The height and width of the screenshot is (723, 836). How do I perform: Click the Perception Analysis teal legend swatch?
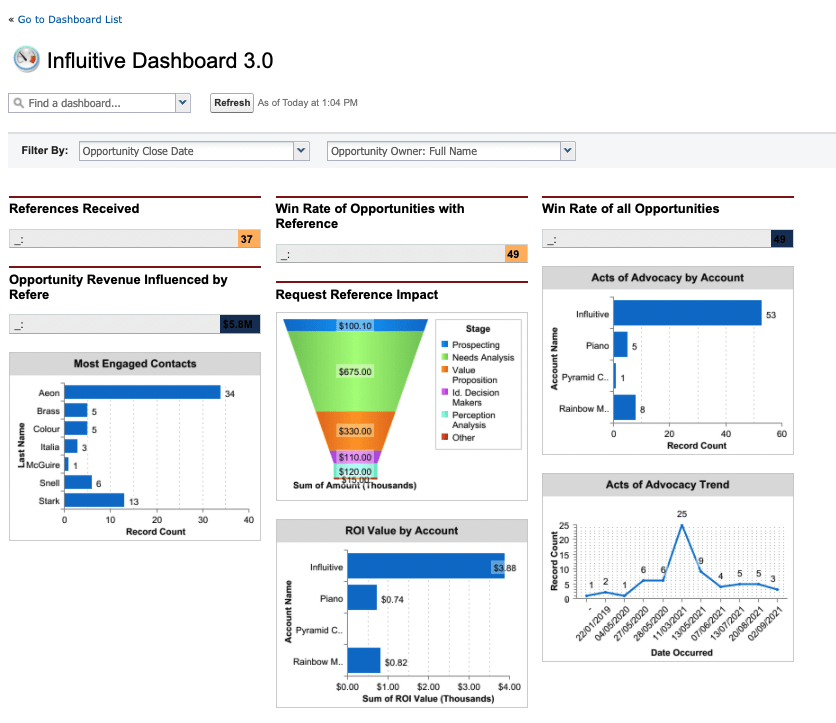(445, 414)
